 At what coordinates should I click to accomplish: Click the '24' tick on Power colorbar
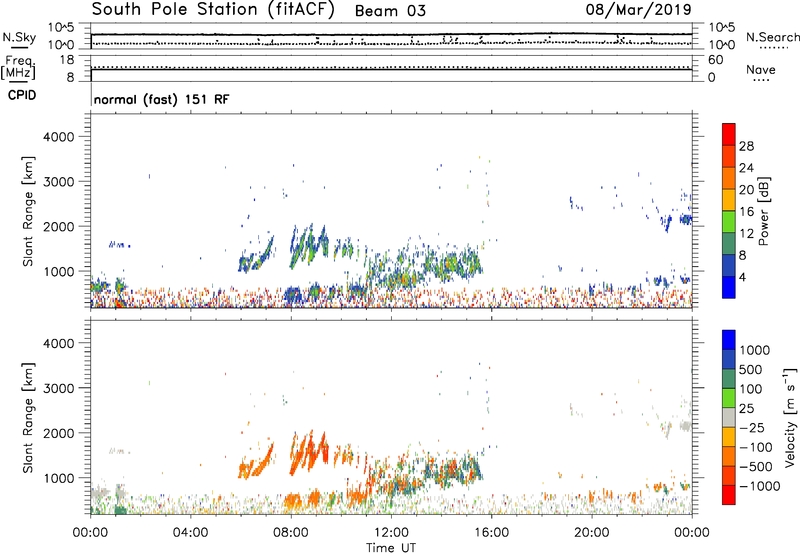pos(746,168)
